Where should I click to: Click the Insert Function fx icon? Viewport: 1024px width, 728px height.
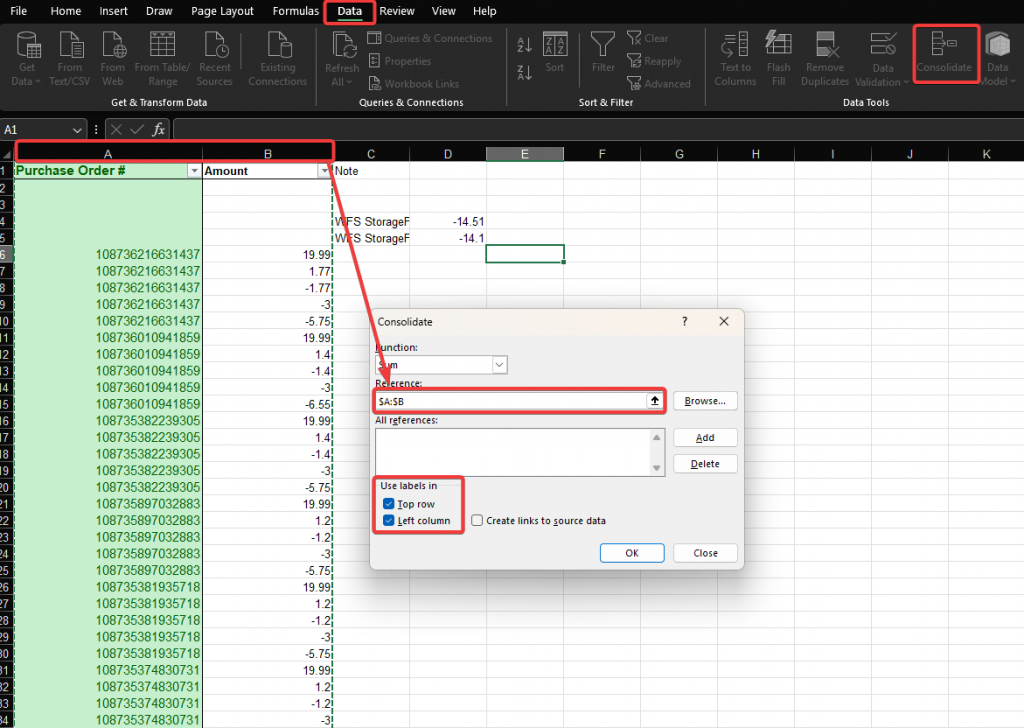pyautogui.click(x=158, y=129)
